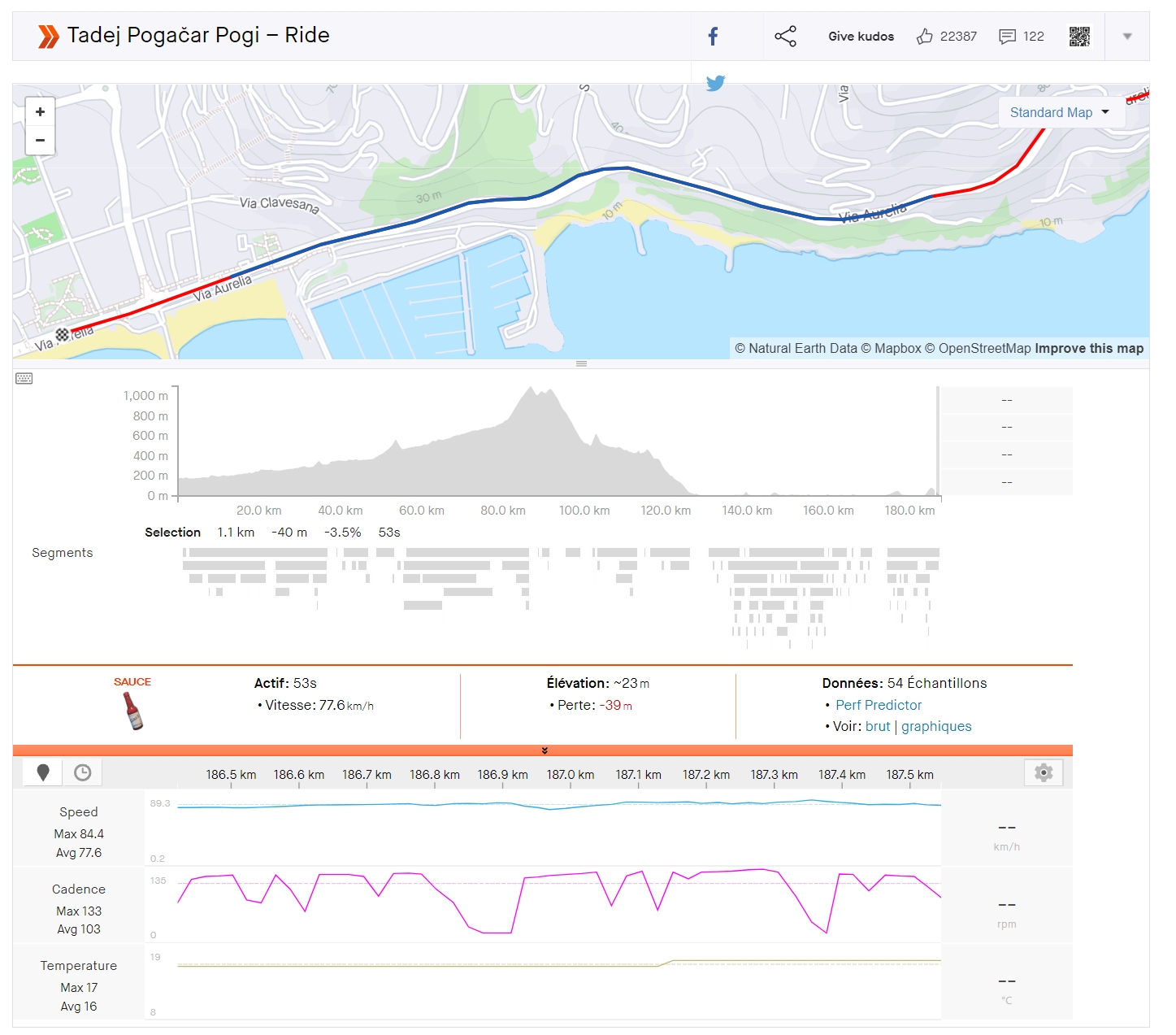Viewport: 1176px width, 1035px height.
Task: Open the share options icon
Action: pyautogui.click(x=785, y=36)
